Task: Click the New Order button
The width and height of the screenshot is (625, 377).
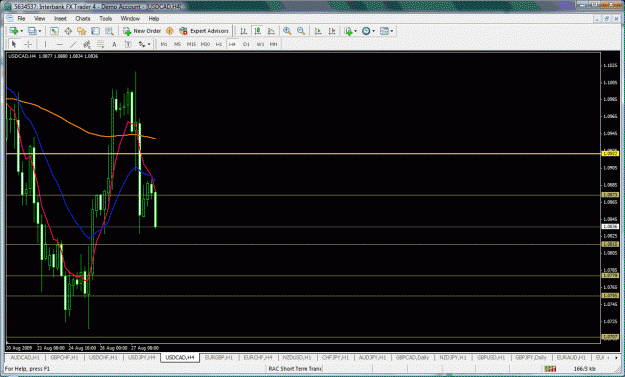Action: click(x=142, y=31)
